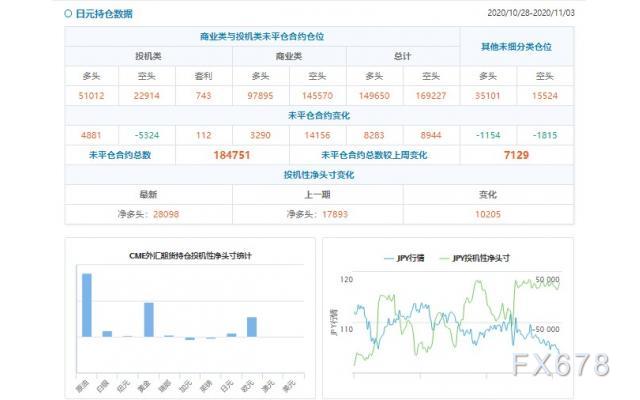Click the 日元 label on the bar chart axis

pos(227,385)
